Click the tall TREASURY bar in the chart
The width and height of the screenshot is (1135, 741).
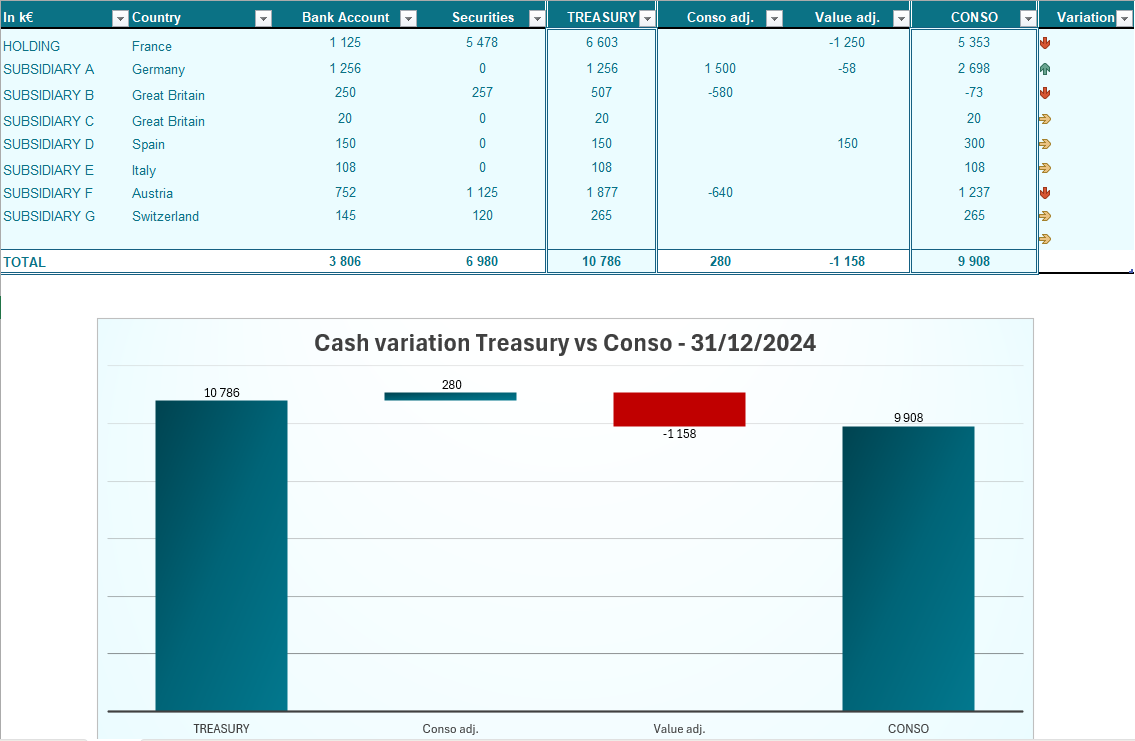pyautogui.click(x=221, y=555)
